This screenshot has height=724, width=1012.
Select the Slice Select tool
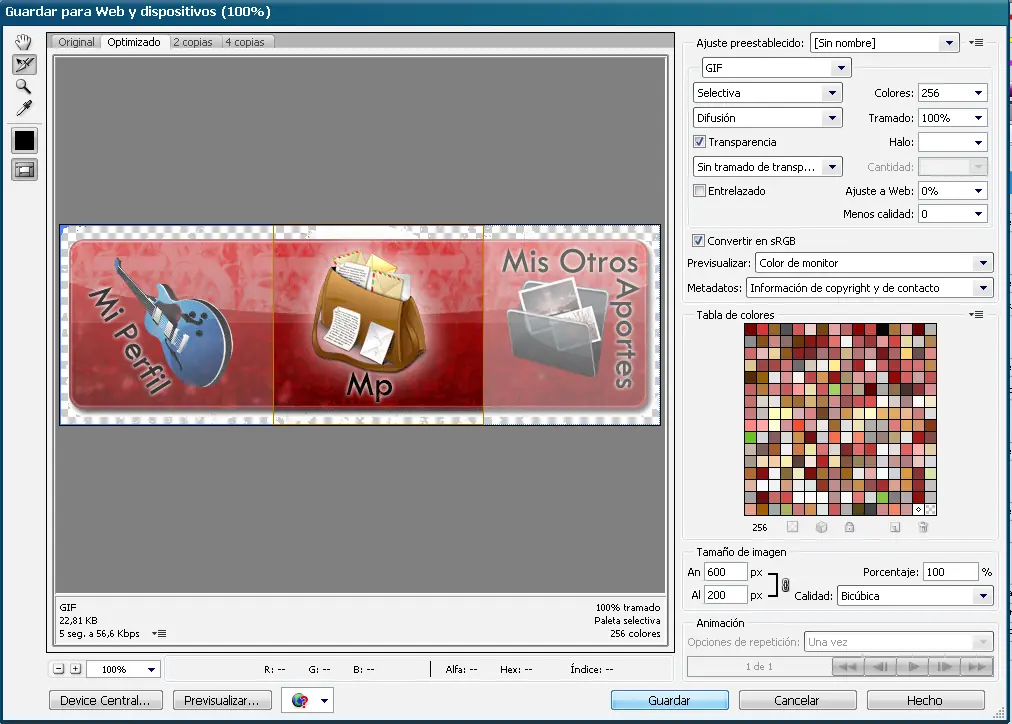(24, 64)
